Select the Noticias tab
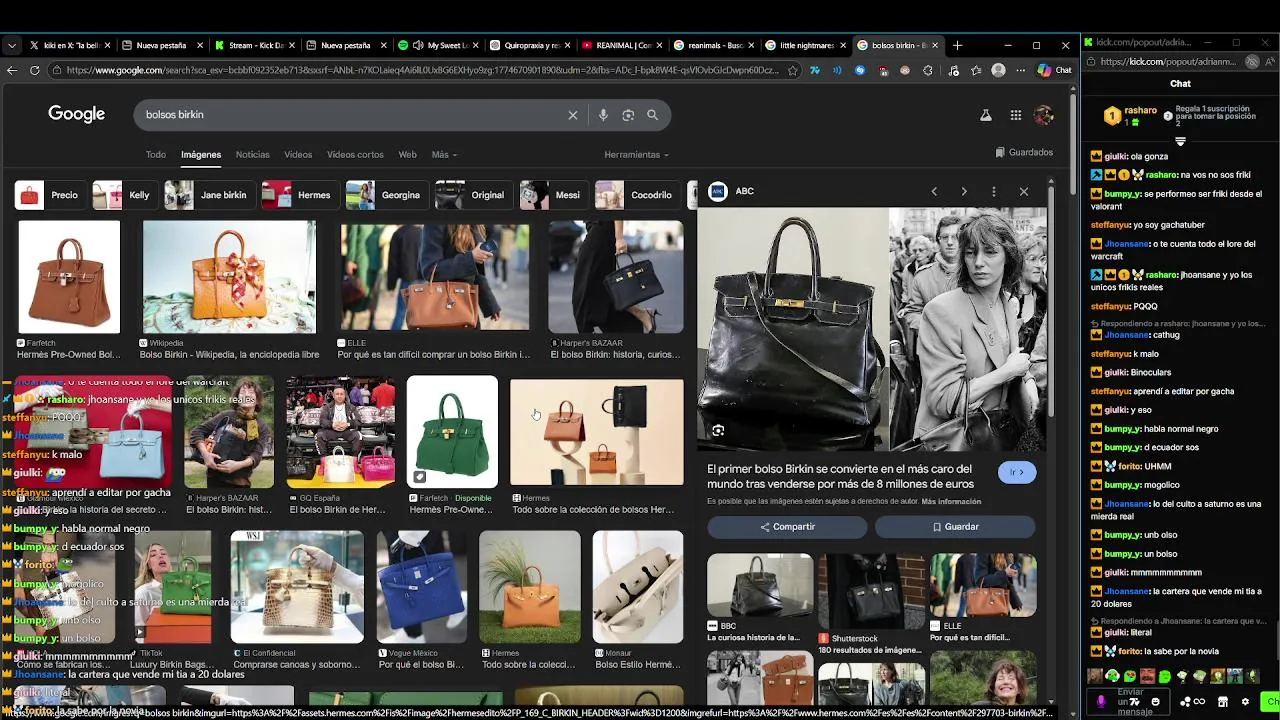 (252, 155)
